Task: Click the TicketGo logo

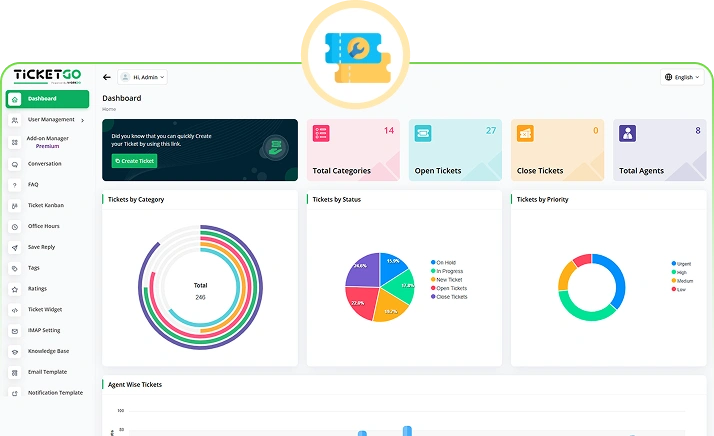Action: click(x=47, y=76)
